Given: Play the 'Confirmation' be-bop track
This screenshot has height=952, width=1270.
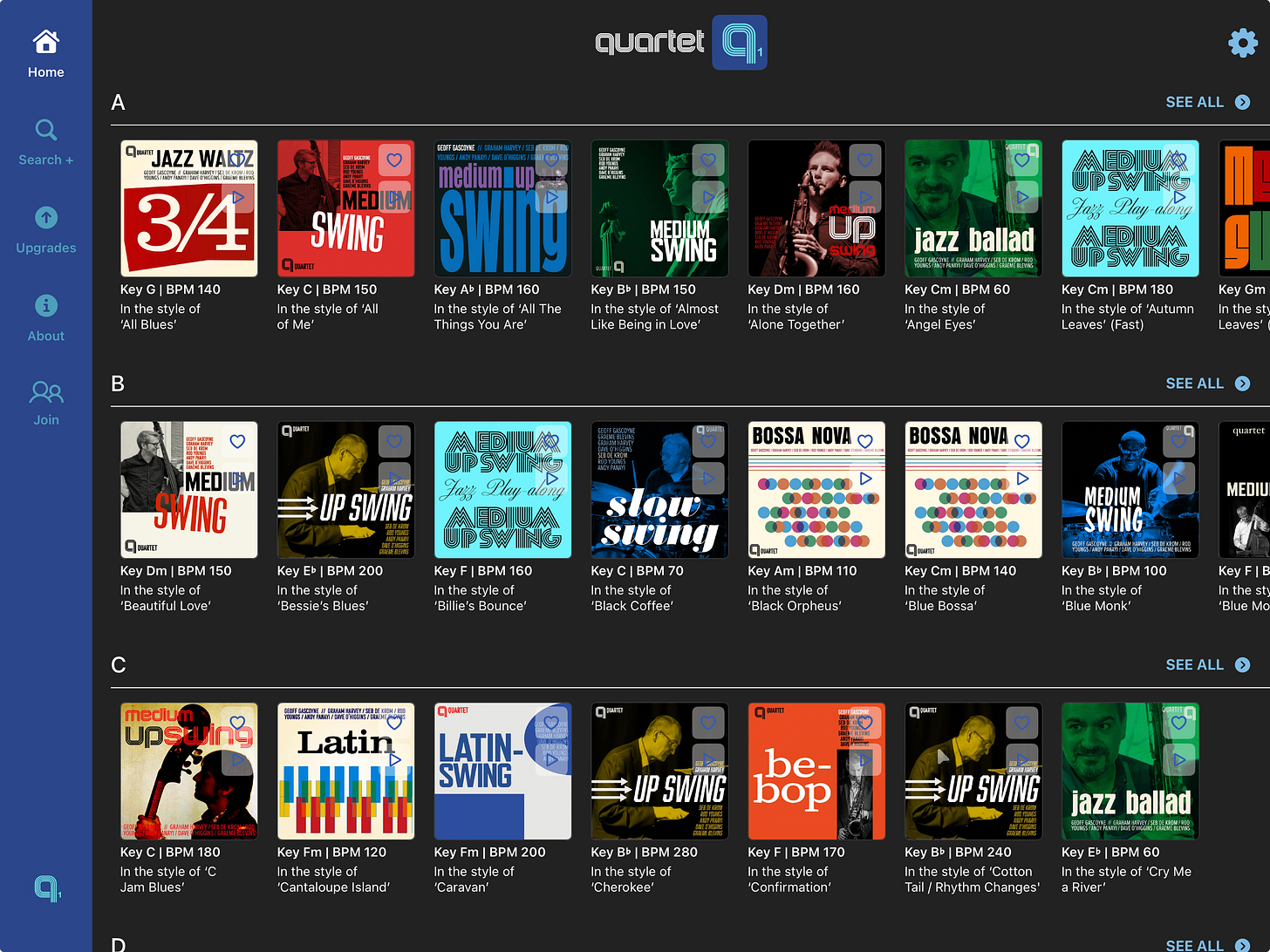Looking at the screenshot, I should (x=865, y=761).
